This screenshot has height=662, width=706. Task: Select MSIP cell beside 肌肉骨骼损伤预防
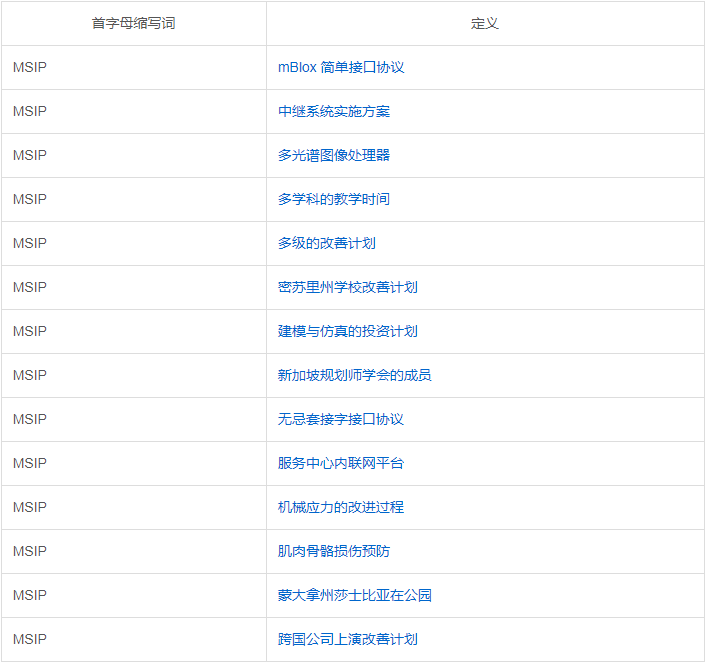(30, 551)
